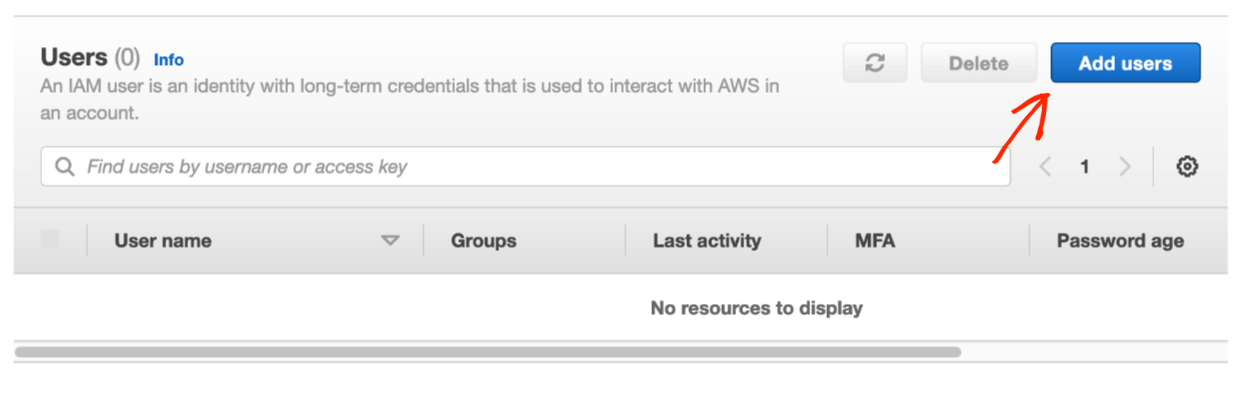Sort by User name triangle arrow
Image resolution: width=1240 pixels, height=400 pixels.
point(390,241)
